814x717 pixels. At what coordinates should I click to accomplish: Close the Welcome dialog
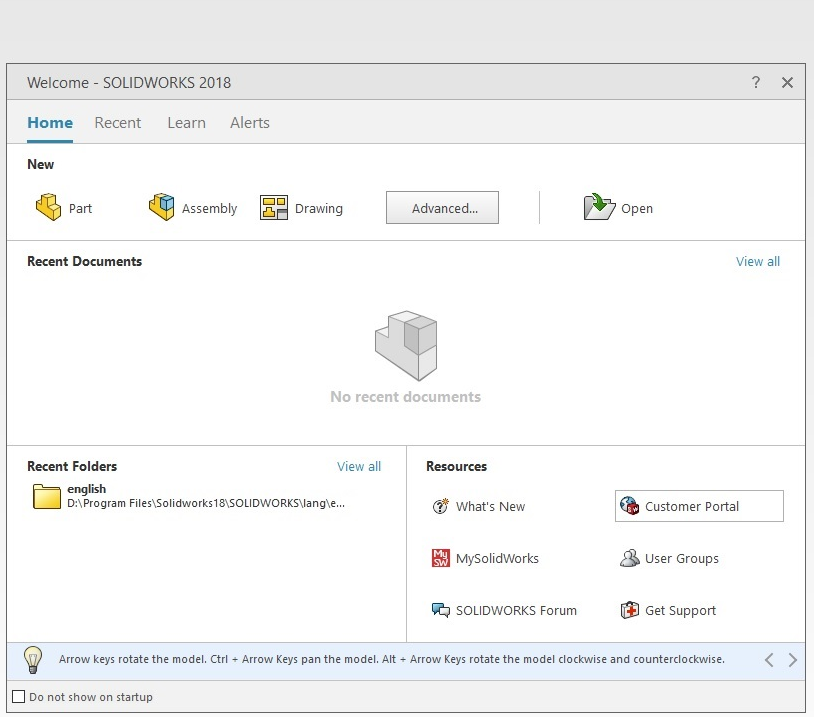pyautogui.click(x=788, y=82)
